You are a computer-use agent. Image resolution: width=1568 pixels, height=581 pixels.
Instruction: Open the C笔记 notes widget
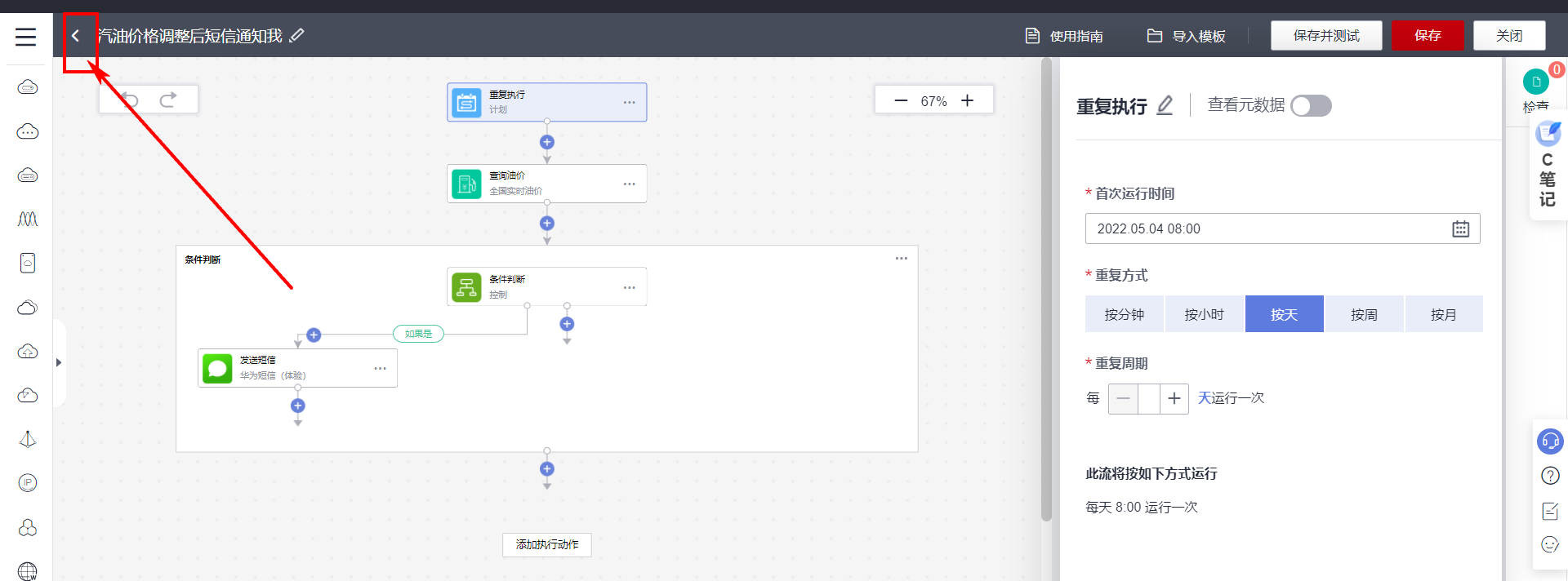click(x=1548, y=166)
